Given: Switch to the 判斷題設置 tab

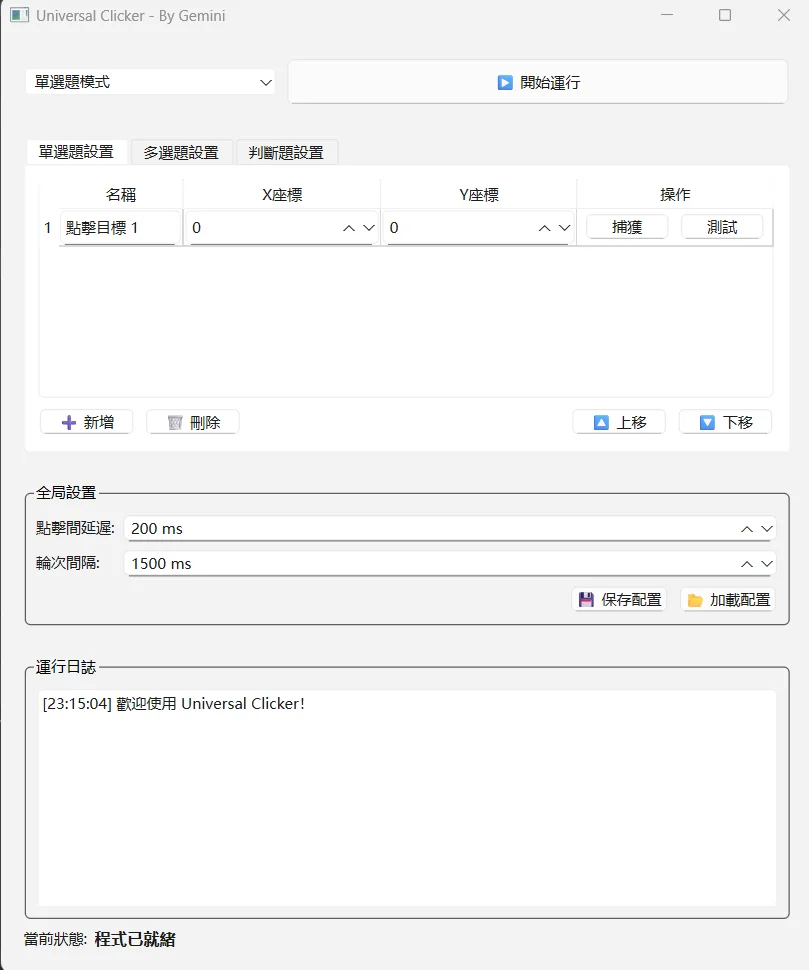Looking at the screenshot, I should point(285,152).
